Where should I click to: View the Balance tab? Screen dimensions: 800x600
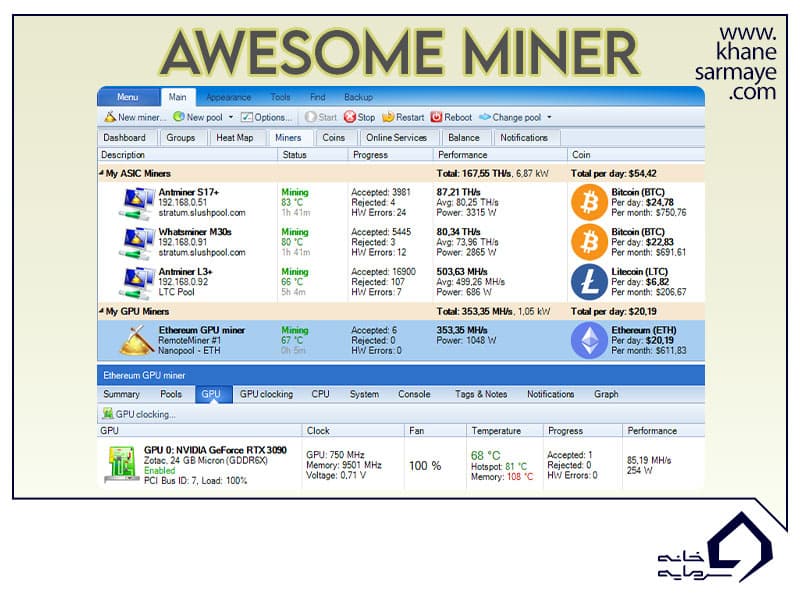464,138
